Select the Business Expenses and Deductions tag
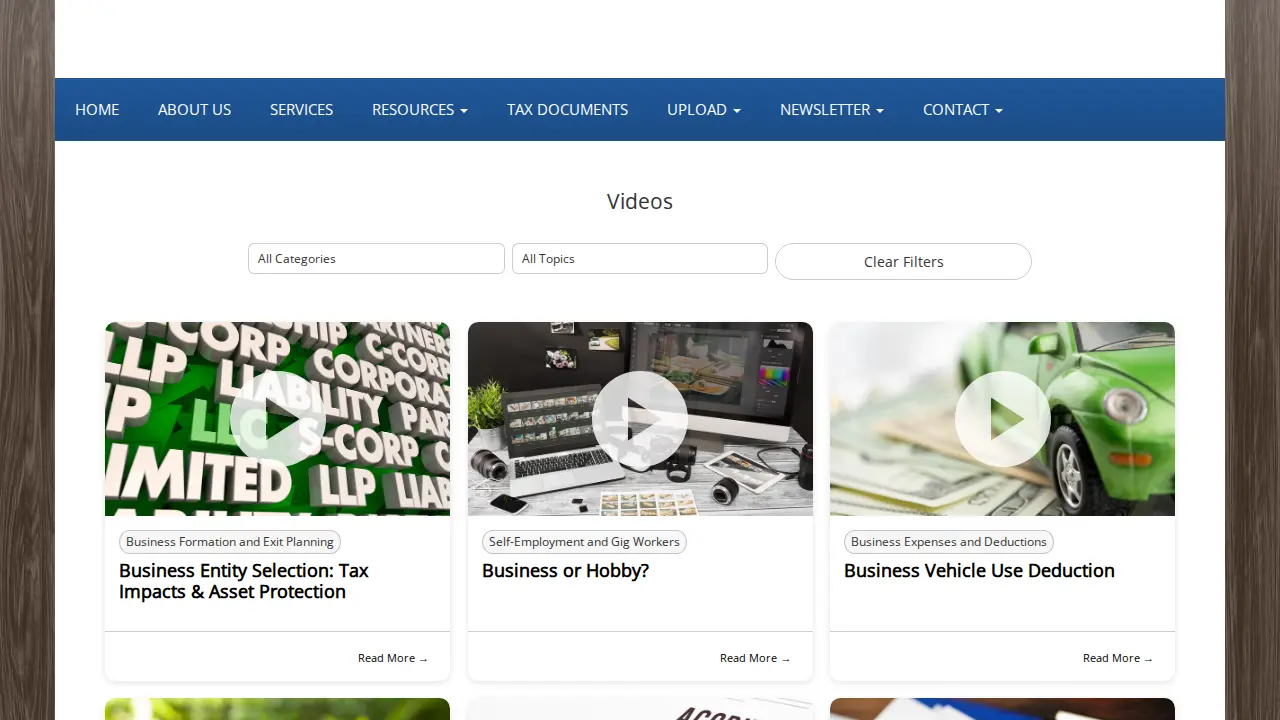The width and height of the screenshot is (1280, 720). tap(948, 542)
